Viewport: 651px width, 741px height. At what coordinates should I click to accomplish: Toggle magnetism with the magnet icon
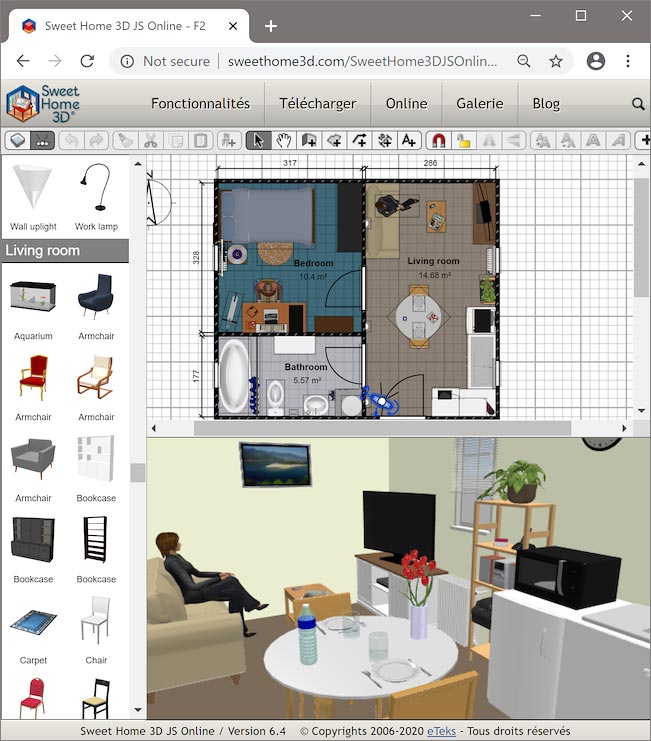[x=438, y=140]
